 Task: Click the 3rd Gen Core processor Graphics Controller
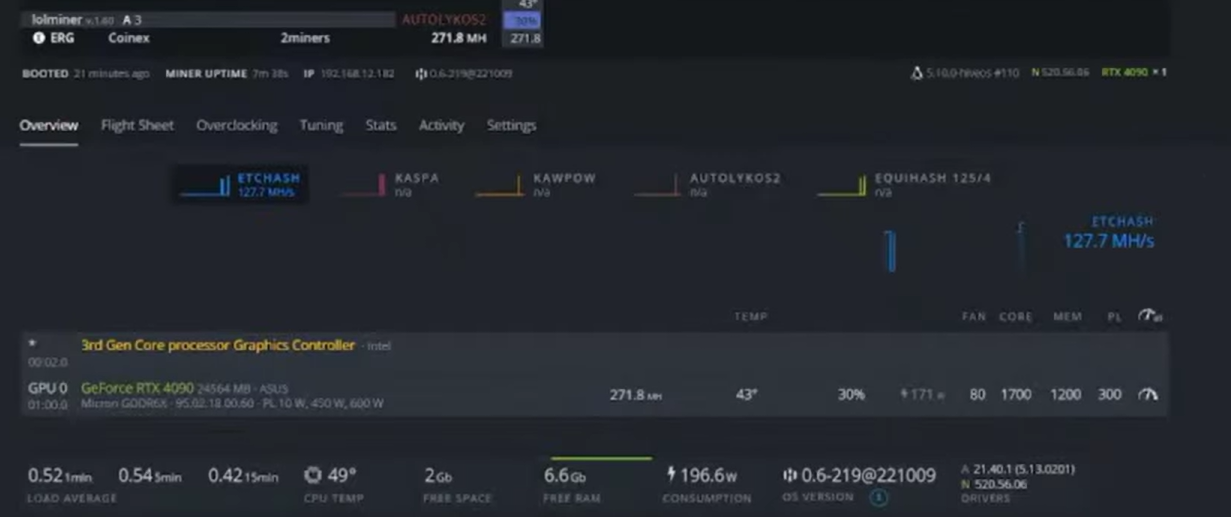218,345
